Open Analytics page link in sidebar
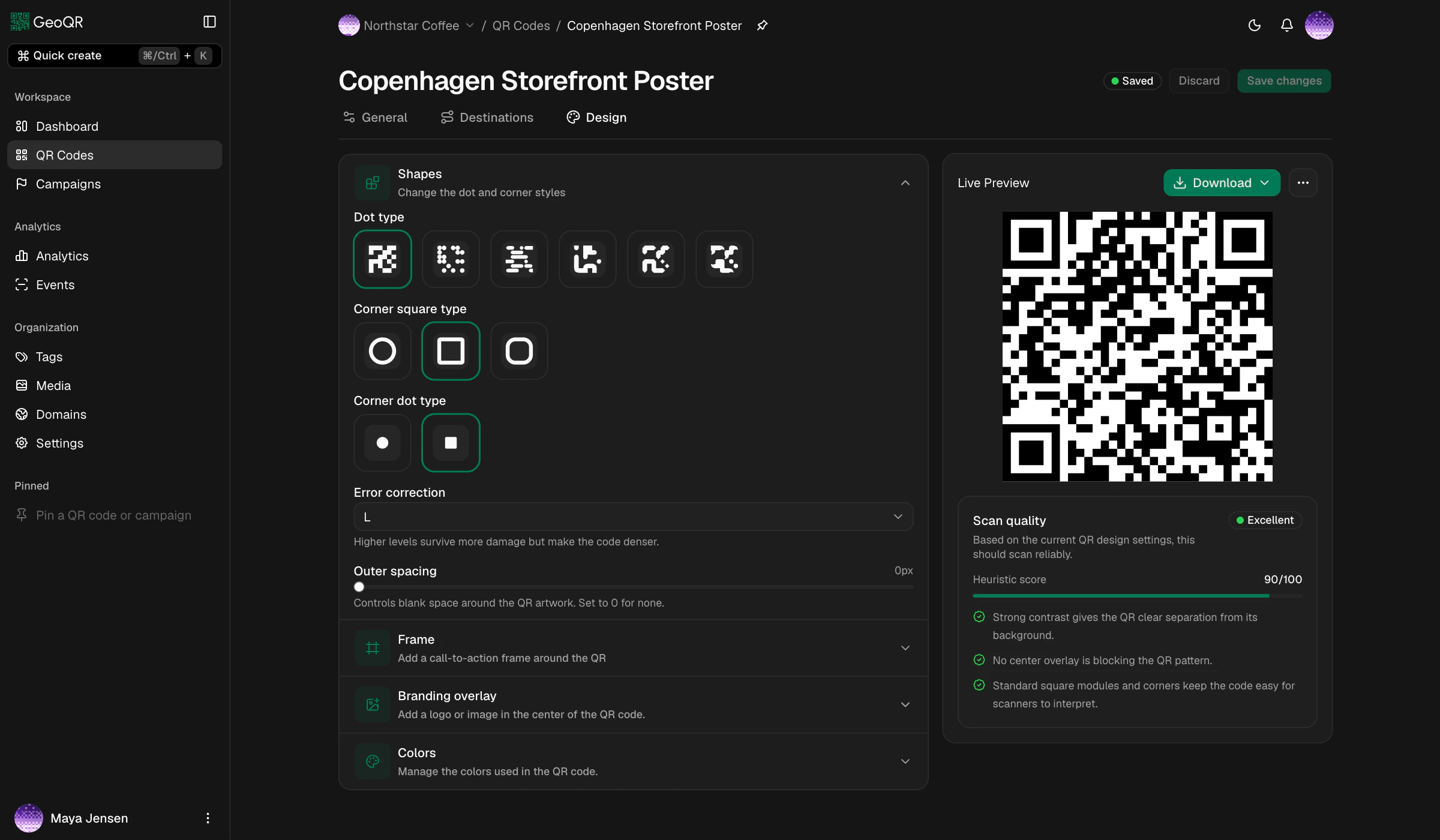The width and height of the screenshot is (1440, 840). tap(115, 256)
